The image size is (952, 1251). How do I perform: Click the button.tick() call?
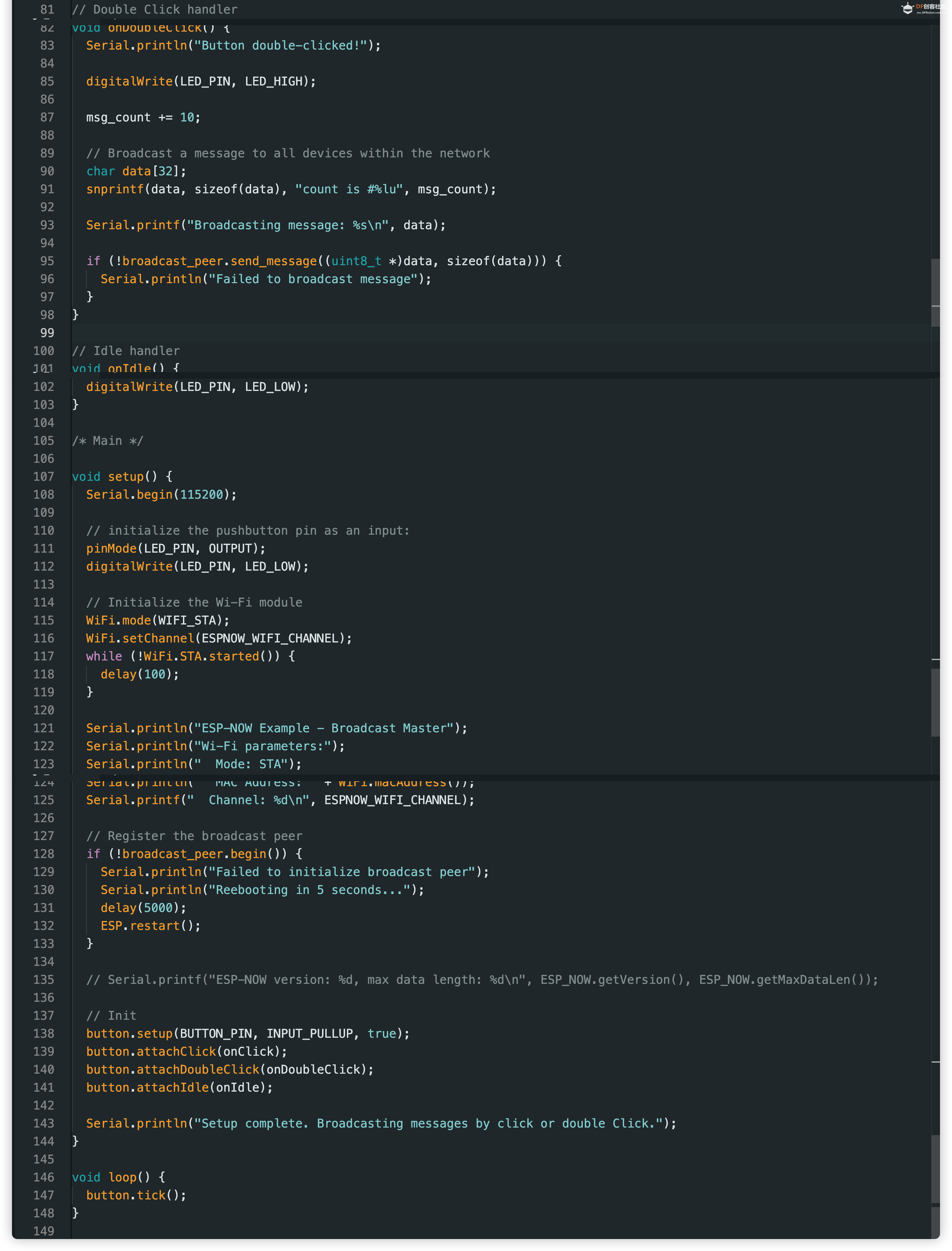pos(136,1195)
